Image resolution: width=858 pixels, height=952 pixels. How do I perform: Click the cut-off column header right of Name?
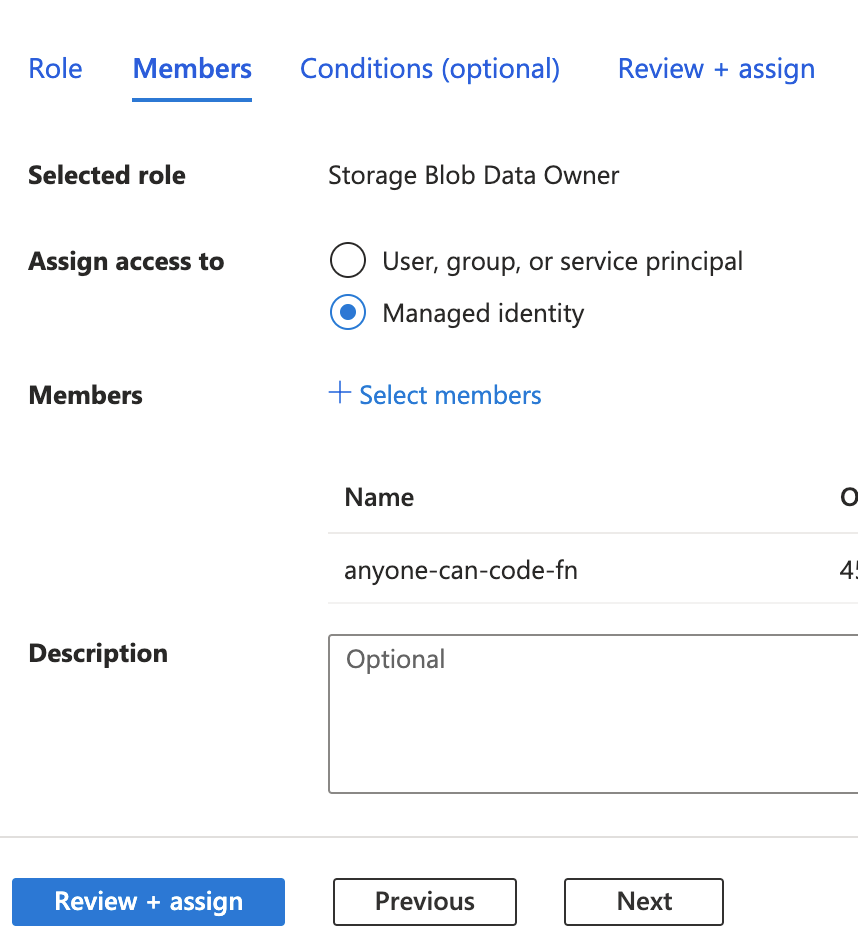[848, 498]
